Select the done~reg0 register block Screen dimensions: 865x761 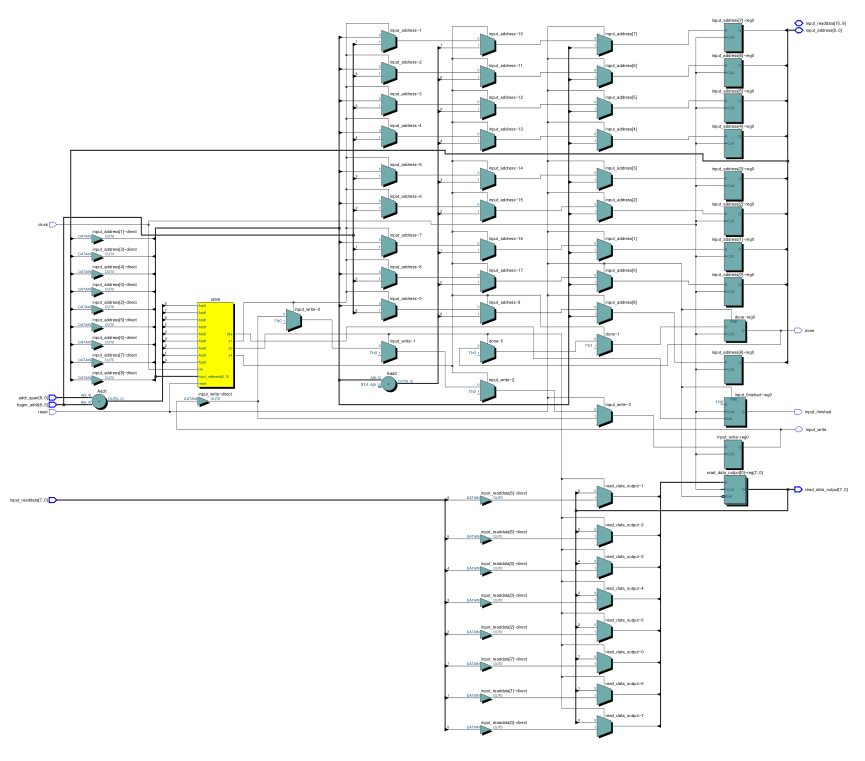[735, 331]
